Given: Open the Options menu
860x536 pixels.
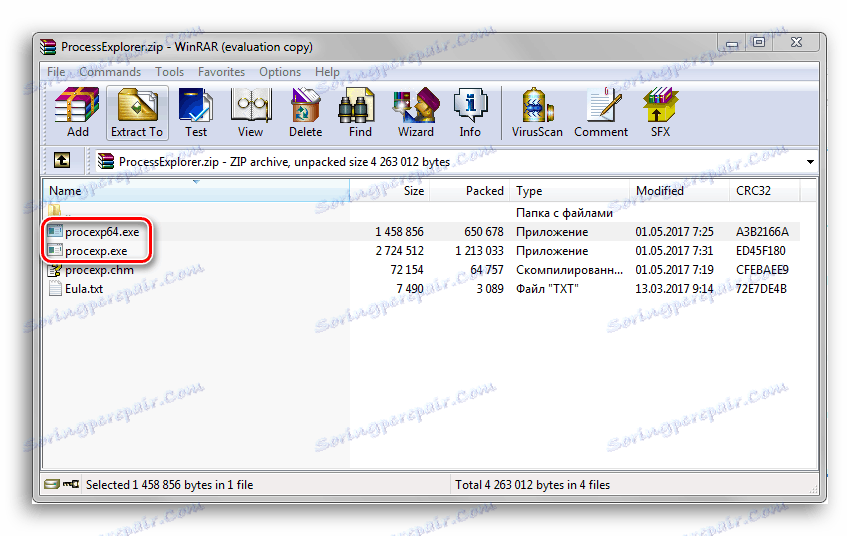Looking at the screenshot, I should [280, 72].
